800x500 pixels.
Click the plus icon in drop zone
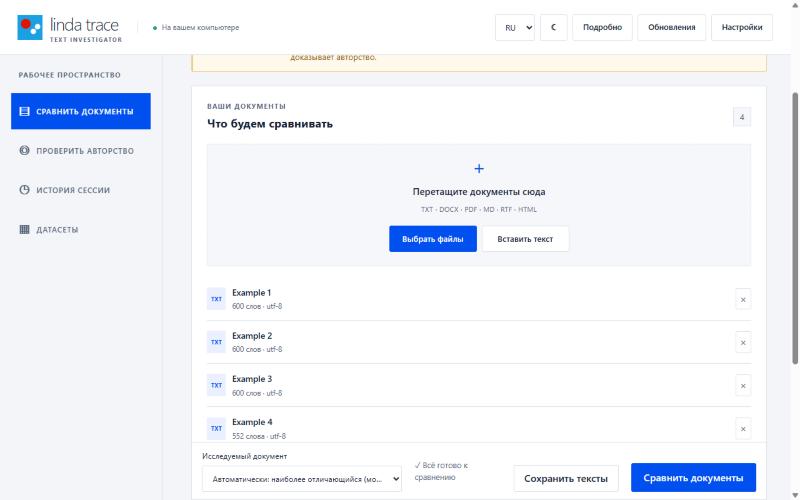tap(479, 169)
